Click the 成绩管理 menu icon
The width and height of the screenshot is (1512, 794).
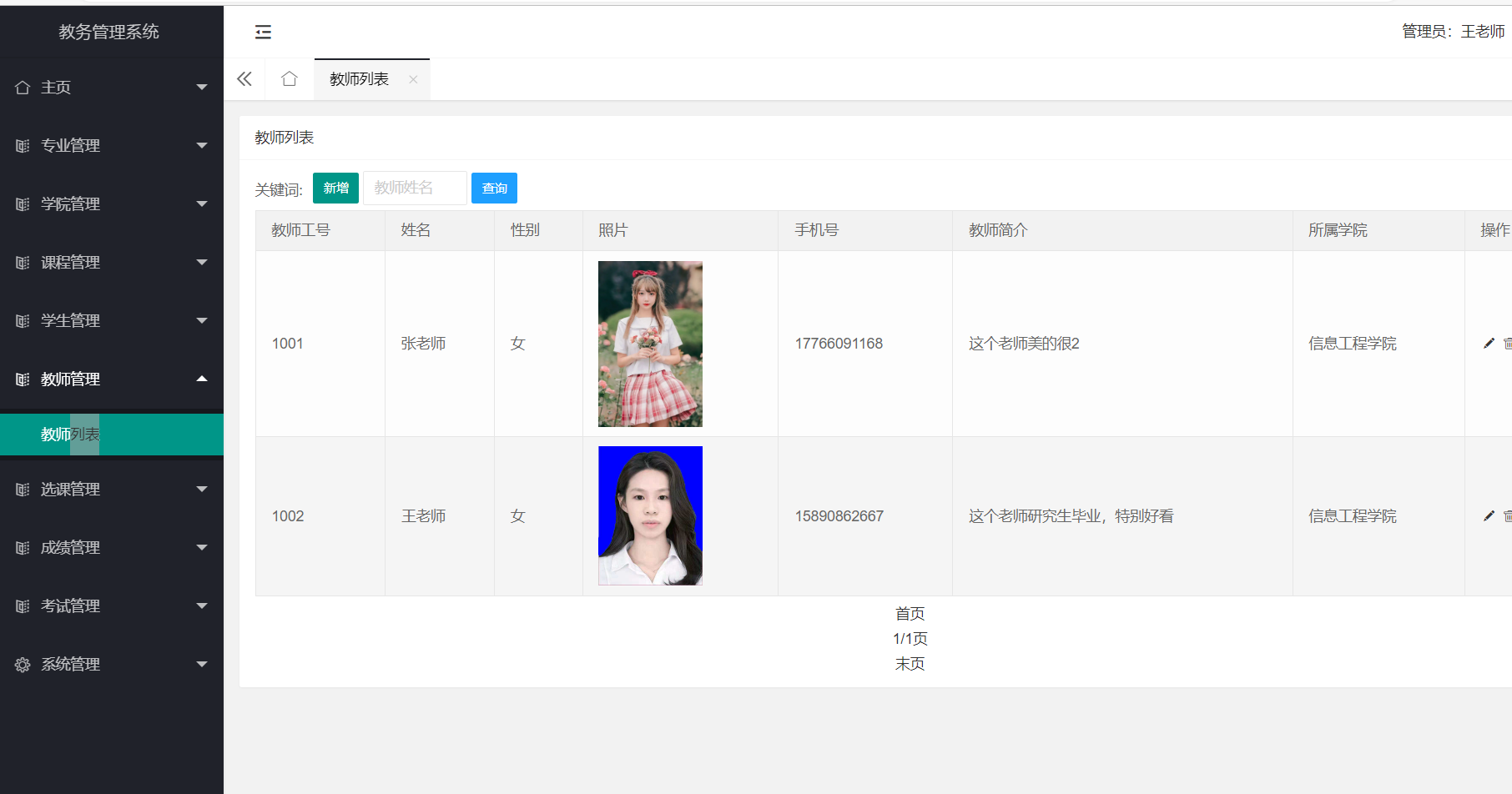click(x=23, y=548)
